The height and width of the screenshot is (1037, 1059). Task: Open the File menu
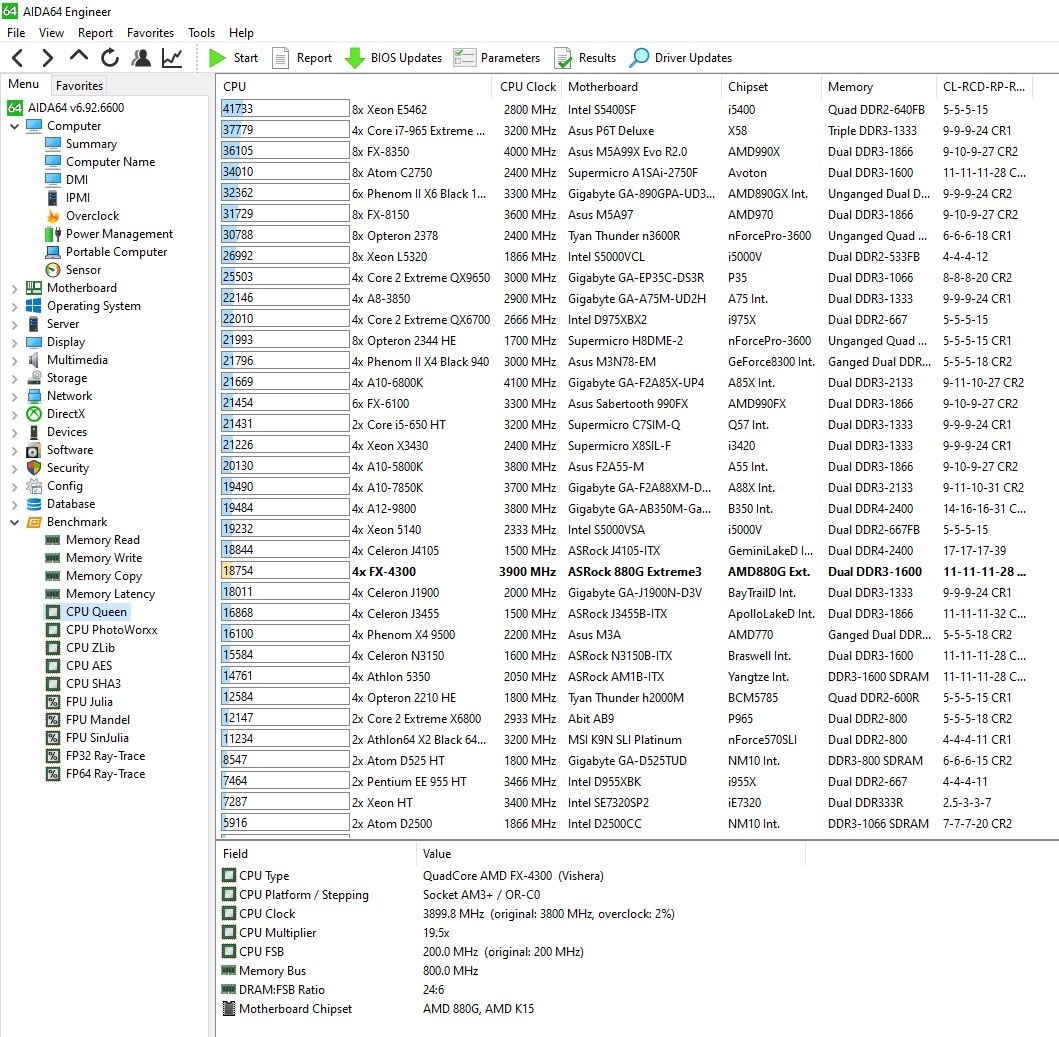pyautogui.click(x=16, y=32)
